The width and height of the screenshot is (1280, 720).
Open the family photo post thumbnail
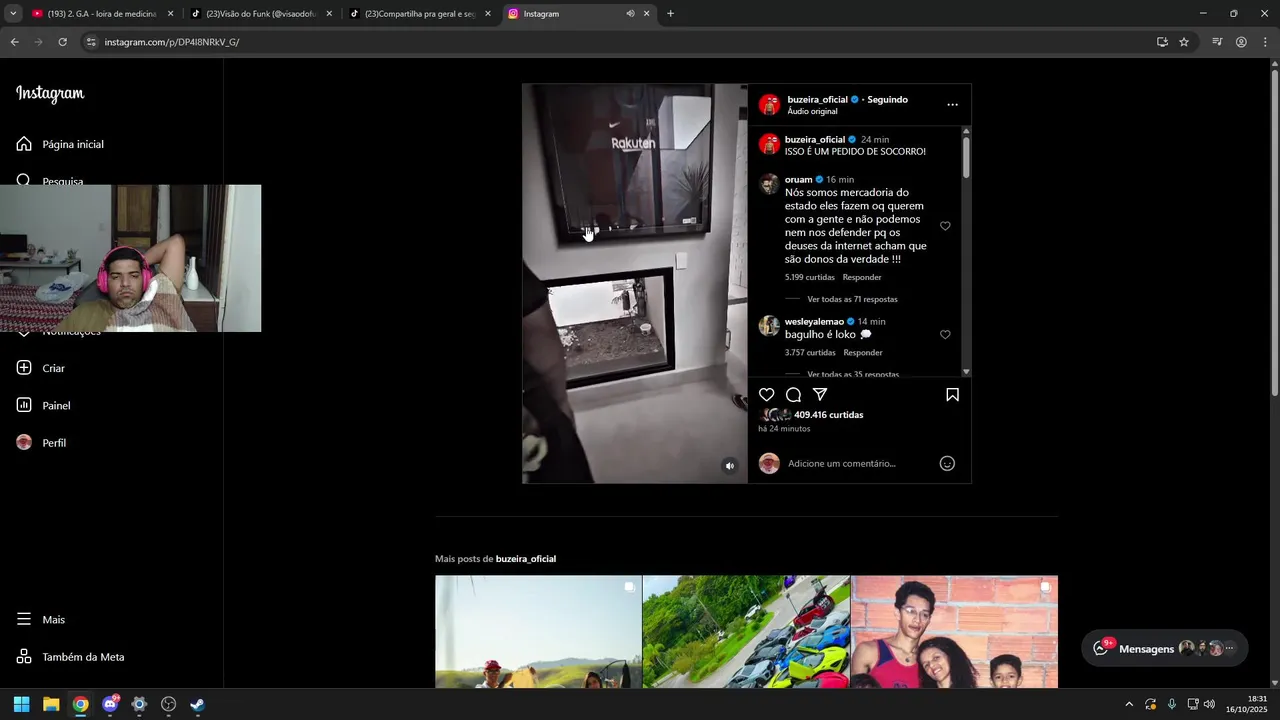click(x=954, y=632)
